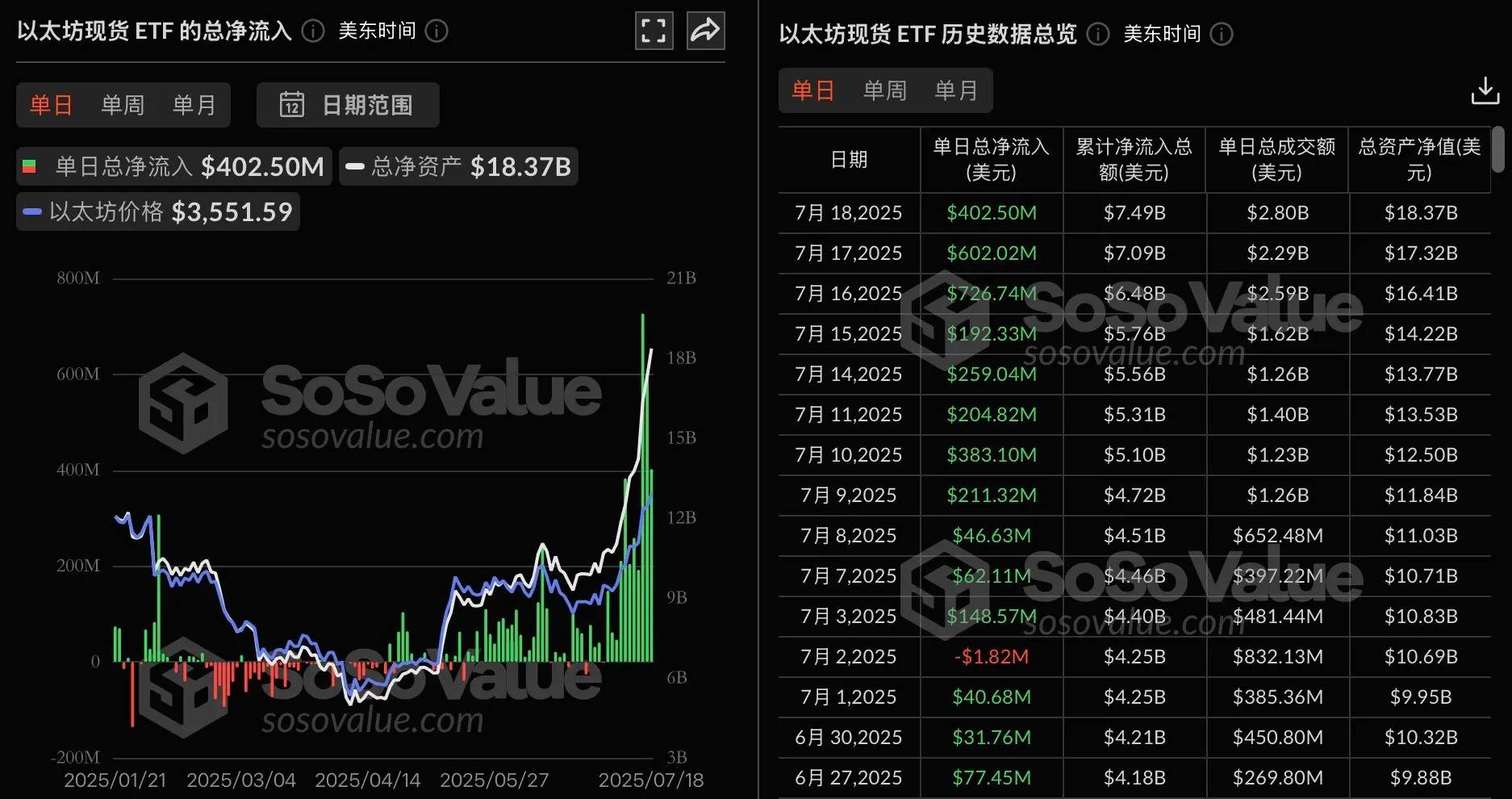Download the historical data table
Image resolution: width=1512 pixels, height=799 pixels.
(x=1485, y=91)
